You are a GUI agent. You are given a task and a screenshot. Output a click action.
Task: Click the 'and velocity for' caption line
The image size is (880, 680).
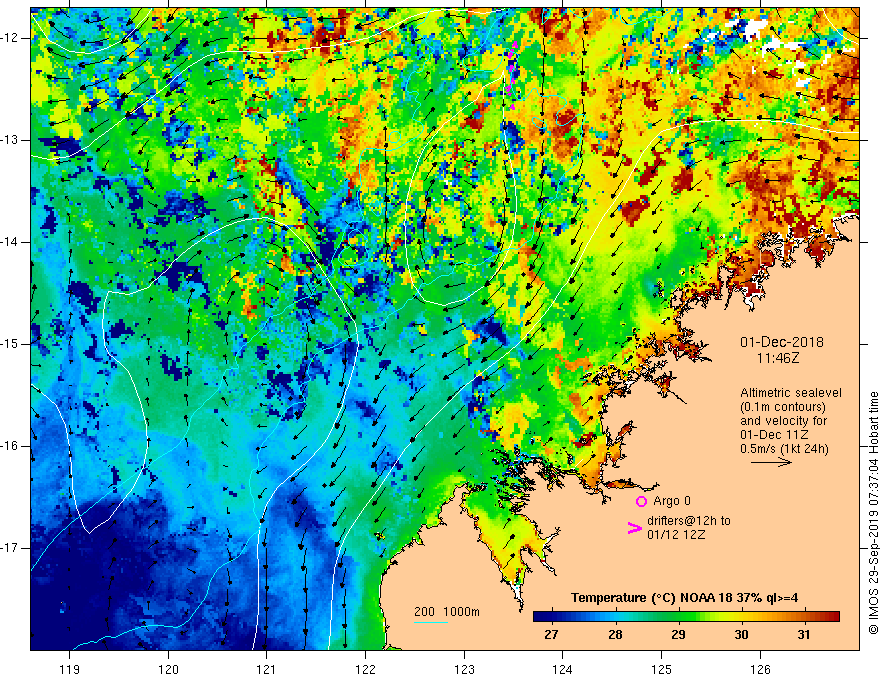783,421
